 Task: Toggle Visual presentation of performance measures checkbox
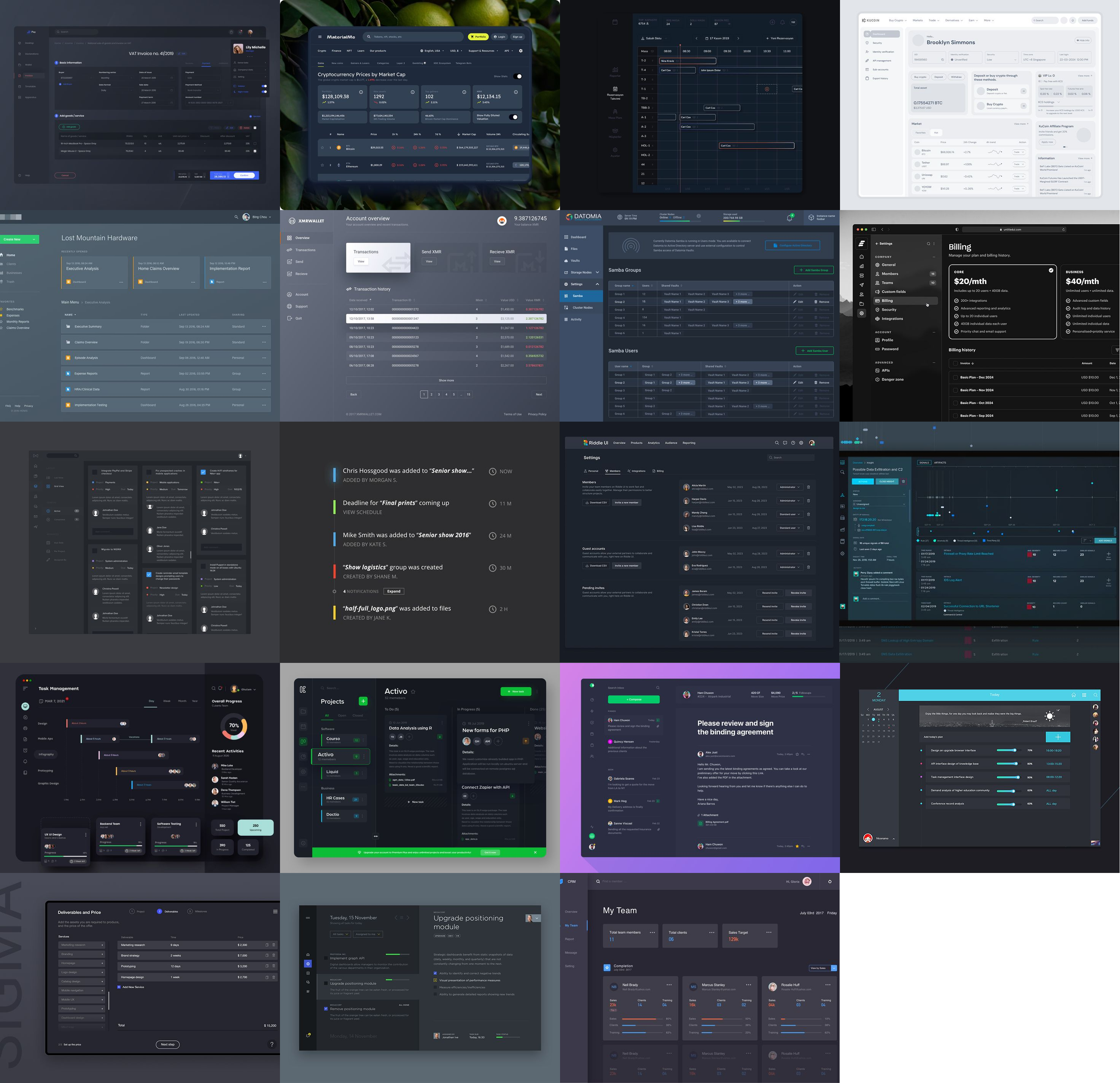(x=436, y=980)
